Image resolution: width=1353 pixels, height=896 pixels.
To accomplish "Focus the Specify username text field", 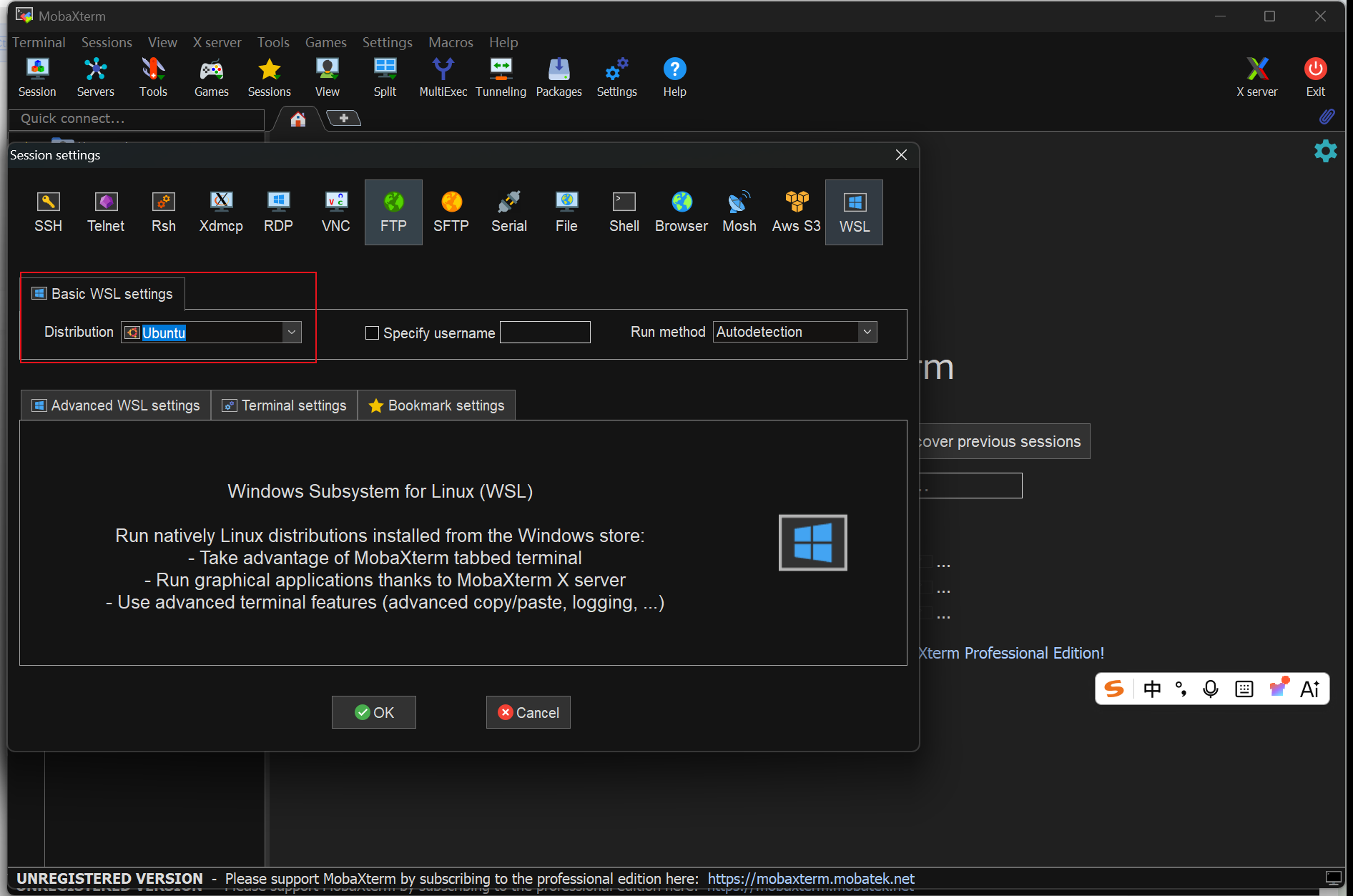I will coord(545,332).
